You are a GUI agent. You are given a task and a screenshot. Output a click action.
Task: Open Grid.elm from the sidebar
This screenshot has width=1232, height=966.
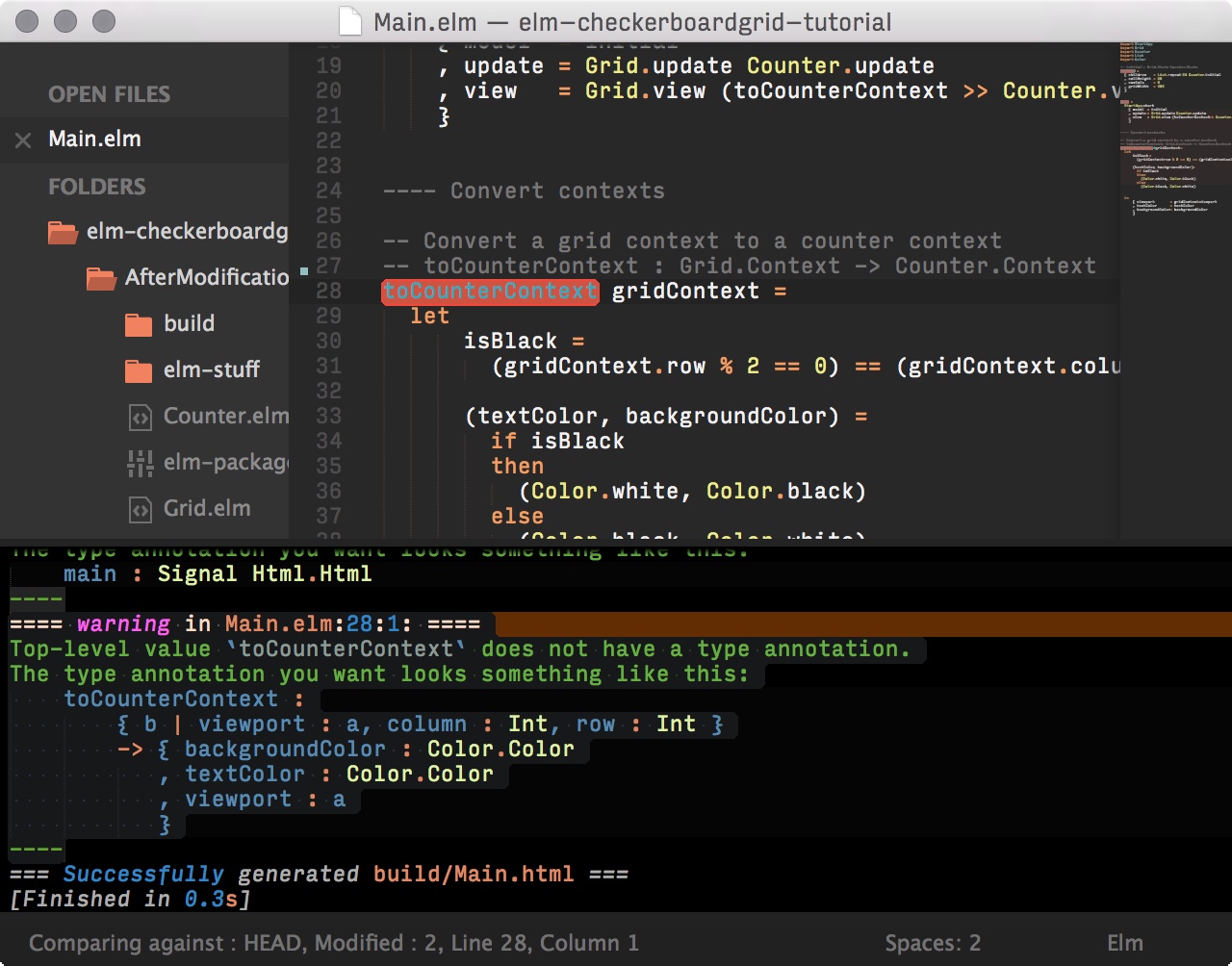(207, 508)
